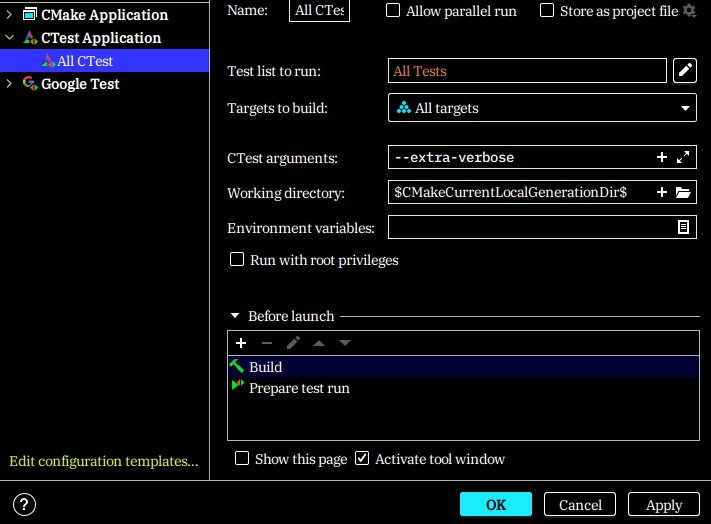Screen dimensions: 711x524
Task: Open the Targets to build dropdown
Action: click(541, 108)
